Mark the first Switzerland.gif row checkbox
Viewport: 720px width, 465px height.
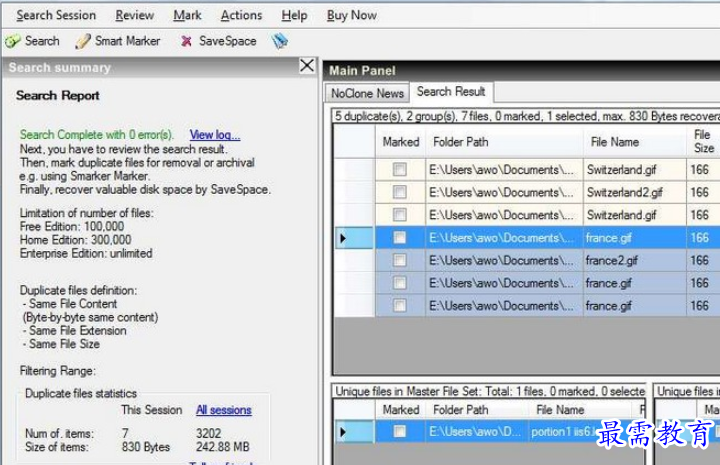tap(399, 169)
